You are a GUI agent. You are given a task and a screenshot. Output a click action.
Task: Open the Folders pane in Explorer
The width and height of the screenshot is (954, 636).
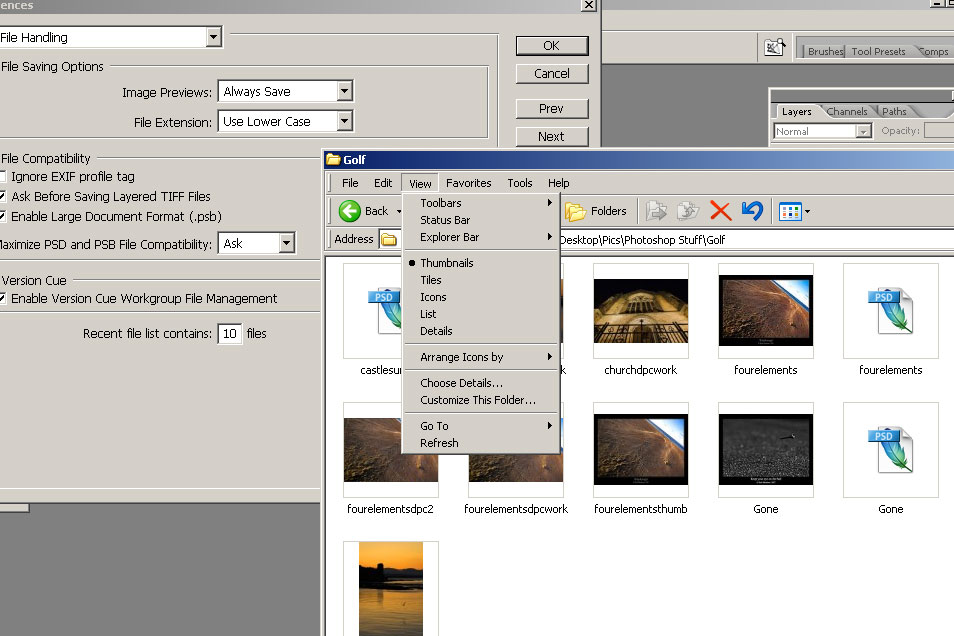pos(597,211)
